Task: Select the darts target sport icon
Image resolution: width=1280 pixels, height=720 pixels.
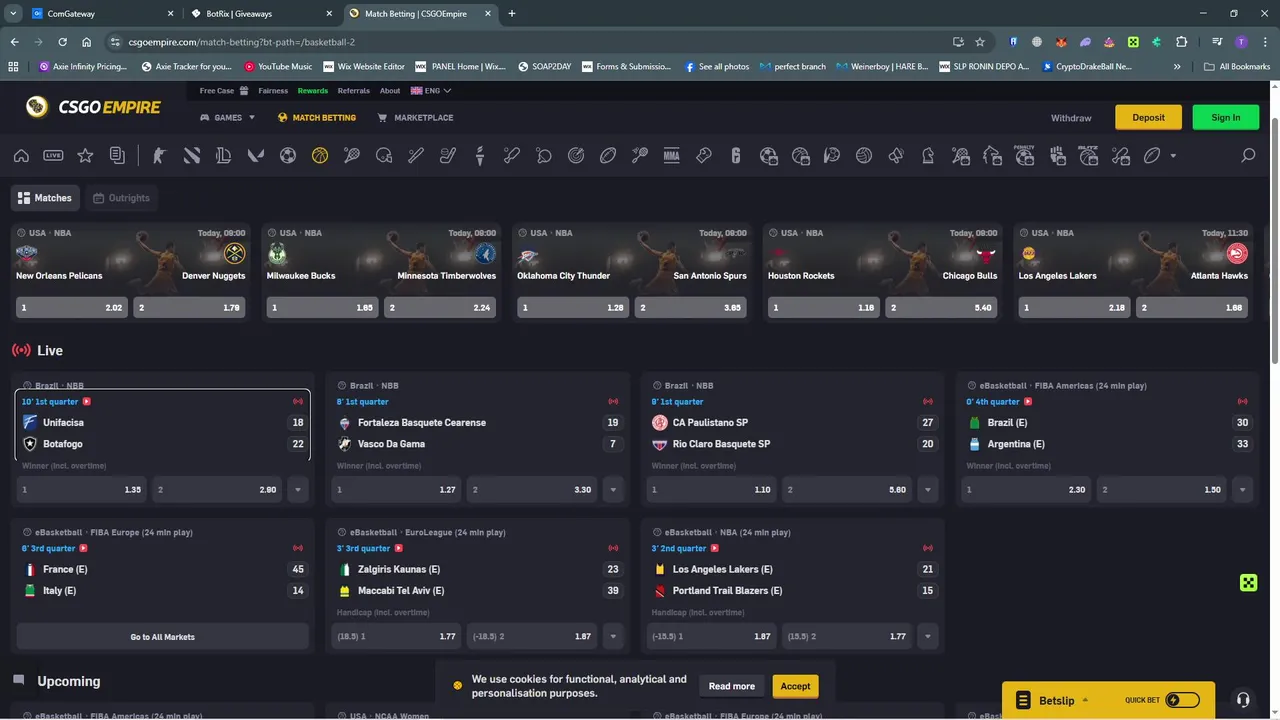Action: (x=576, y=156)
